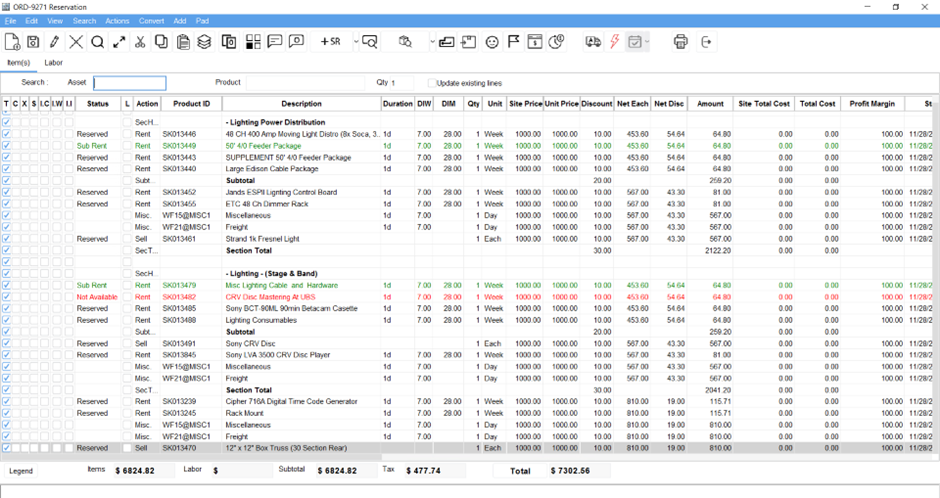Open the calendar check icon dropdown arrow
This screenshot has width=940, height=498.
pos(648,42)
